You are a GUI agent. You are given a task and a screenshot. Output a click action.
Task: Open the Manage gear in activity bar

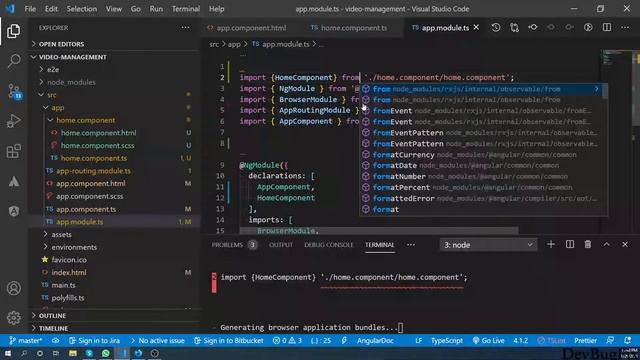pyautogui.click(x=13, y=318)
